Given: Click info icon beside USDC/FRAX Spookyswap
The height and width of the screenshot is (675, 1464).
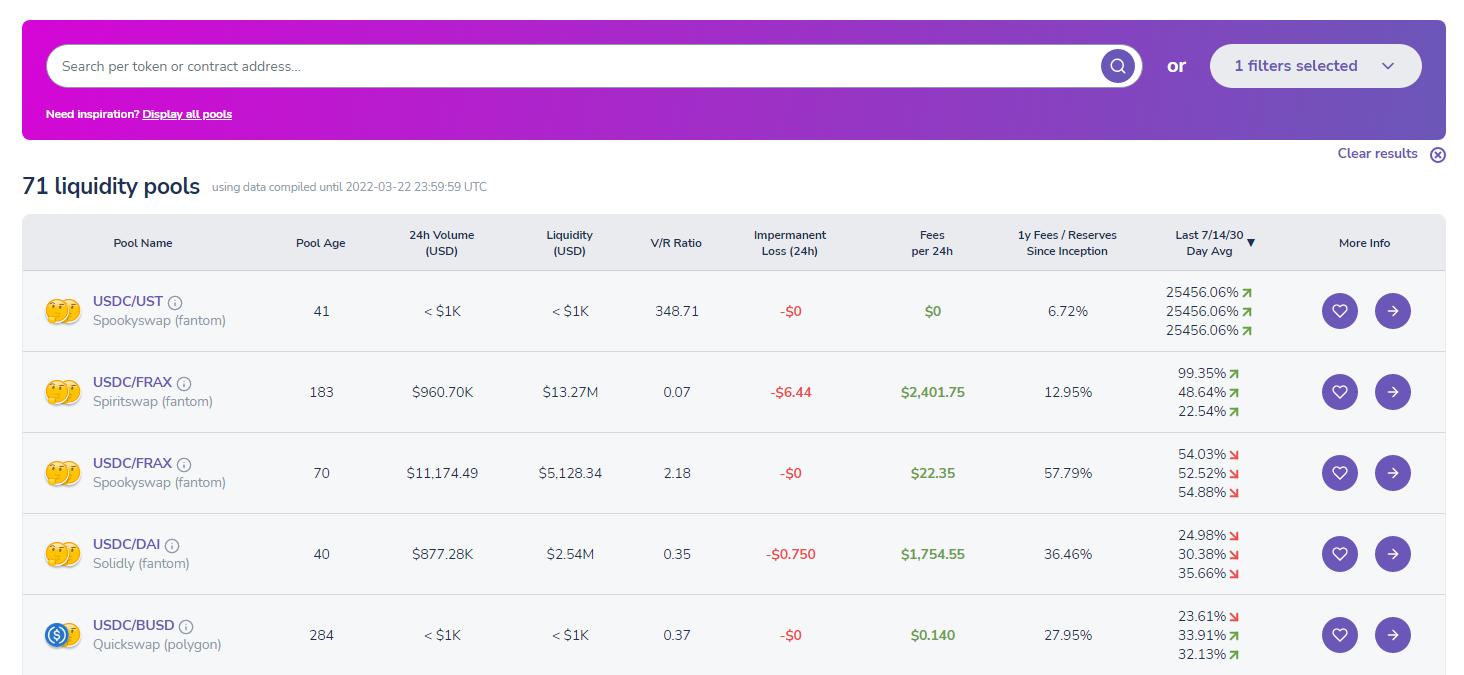Looking at the screenshot, I should tap(184, 464).
